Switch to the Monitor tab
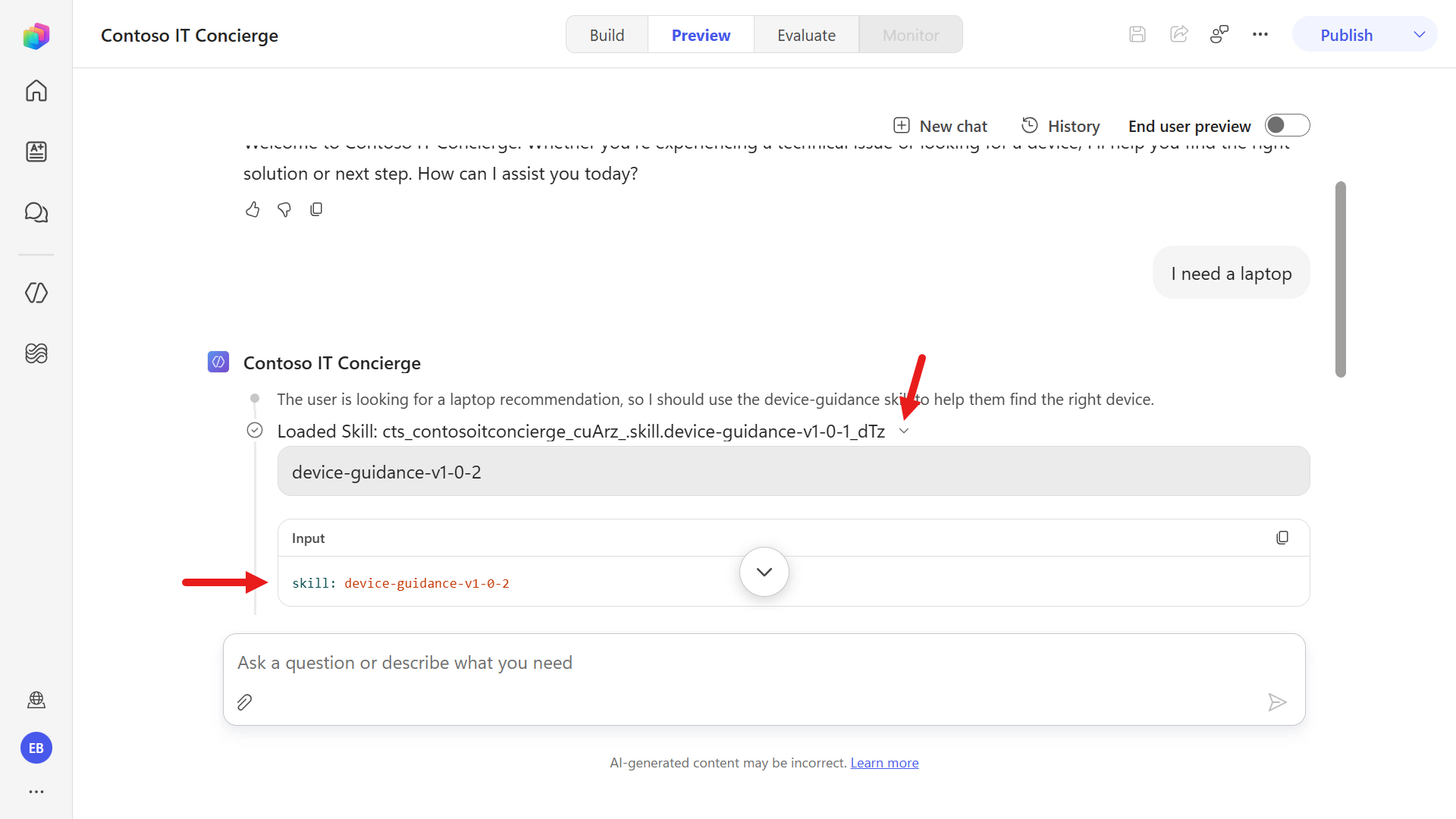 coord(911,35)
